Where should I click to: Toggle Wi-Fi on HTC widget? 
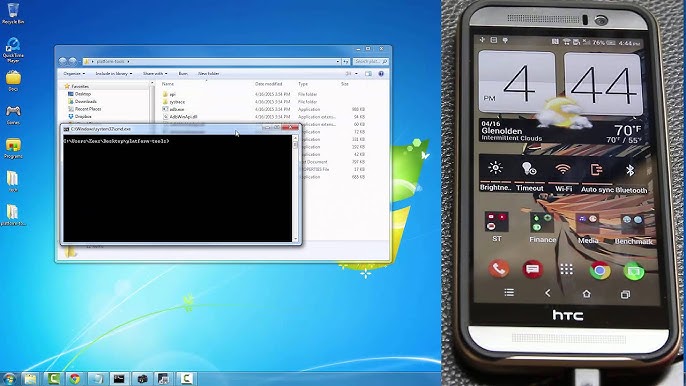pyautogui.click(x=563, y=176)
